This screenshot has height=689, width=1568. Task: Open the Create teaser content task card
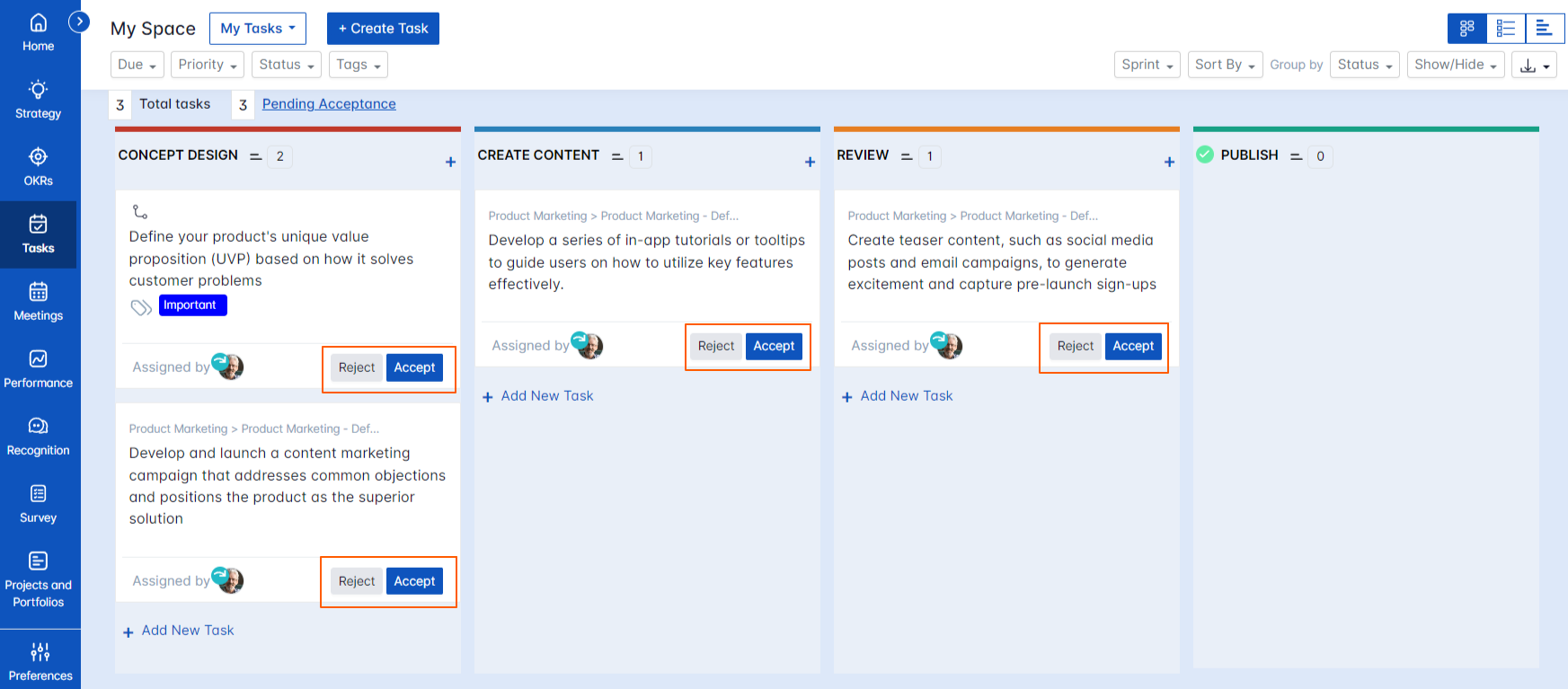1002,262
